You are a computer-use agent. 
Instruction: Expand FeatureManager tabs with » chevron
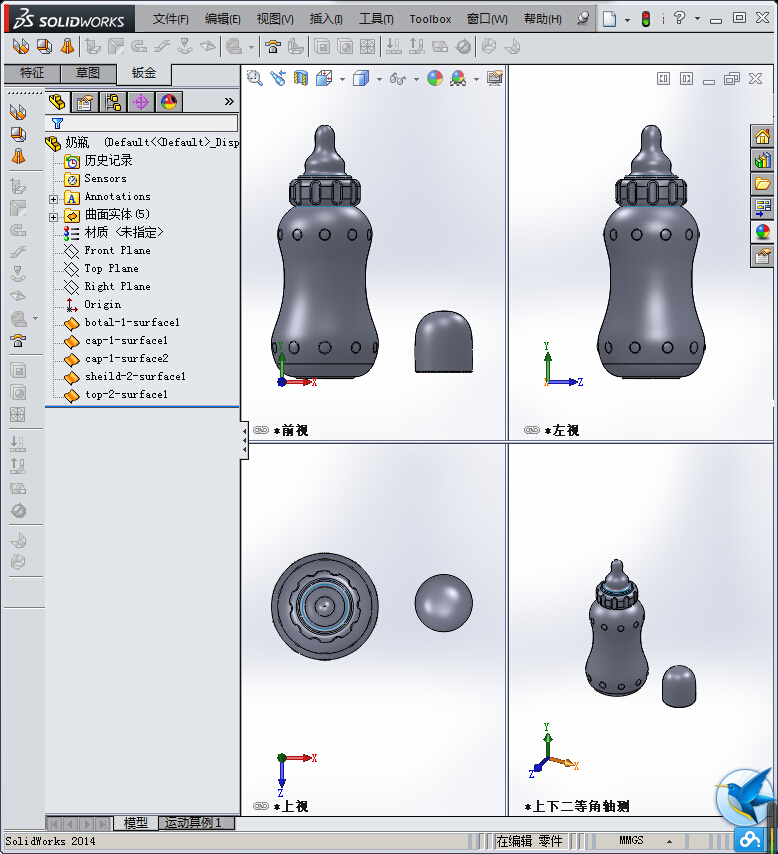pos(229,101)
